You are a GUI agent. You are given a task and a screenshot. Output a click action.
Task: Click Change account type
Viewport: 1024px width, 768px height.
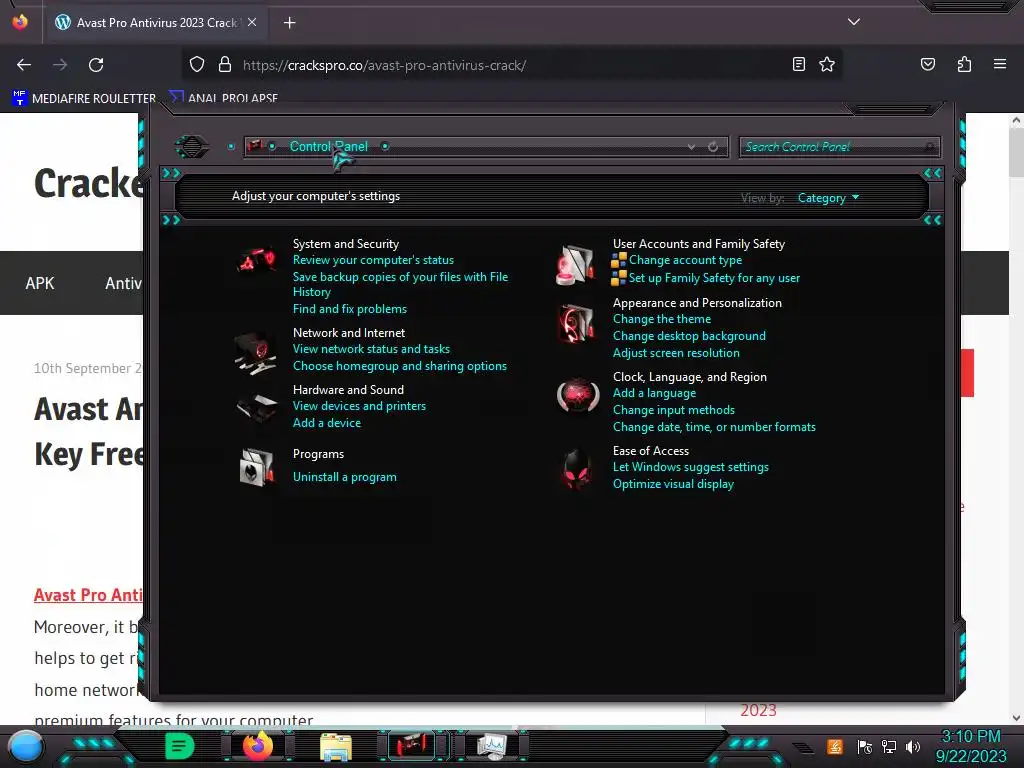[685, 260]
